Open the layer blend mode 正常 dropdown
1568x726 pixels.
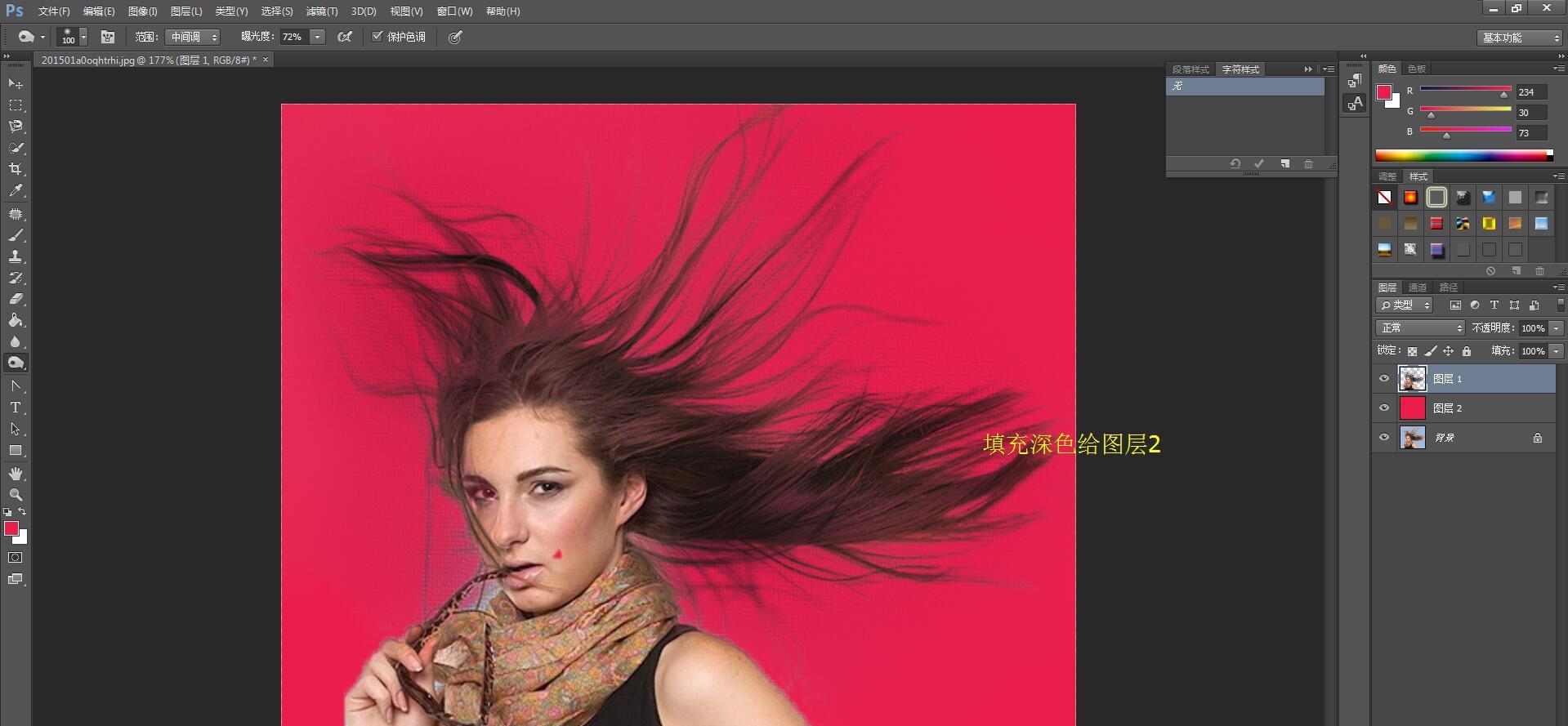tap(1421, 327)
